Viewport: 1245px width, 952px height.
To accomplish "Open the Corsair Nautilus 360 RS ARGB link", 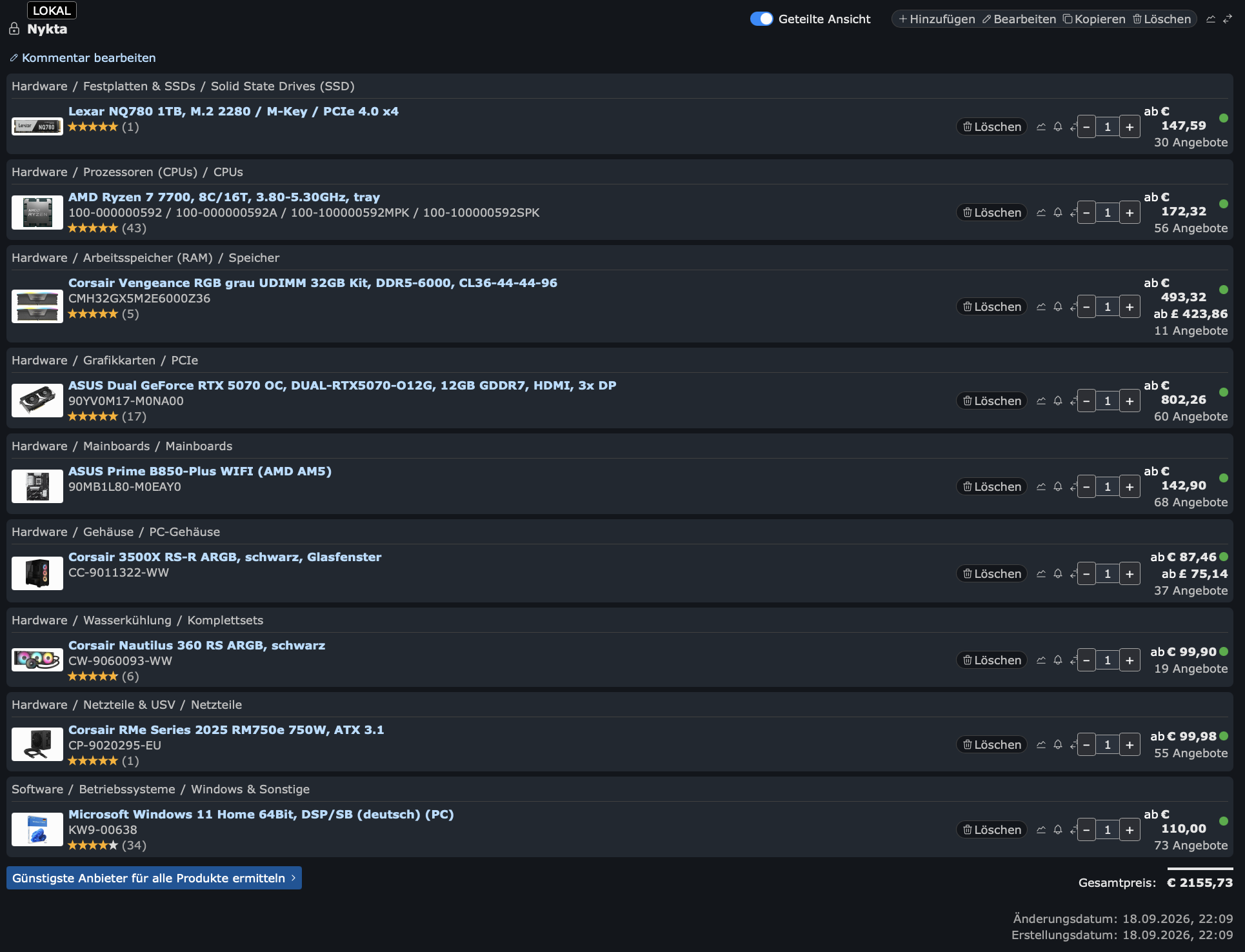I will [x=197, y=646].
